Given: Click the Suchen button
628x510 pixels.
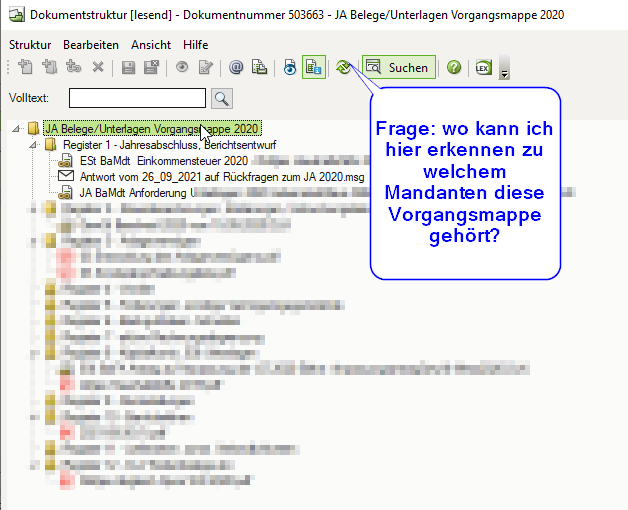Looking at the screenshot, I should click(399, 67).
